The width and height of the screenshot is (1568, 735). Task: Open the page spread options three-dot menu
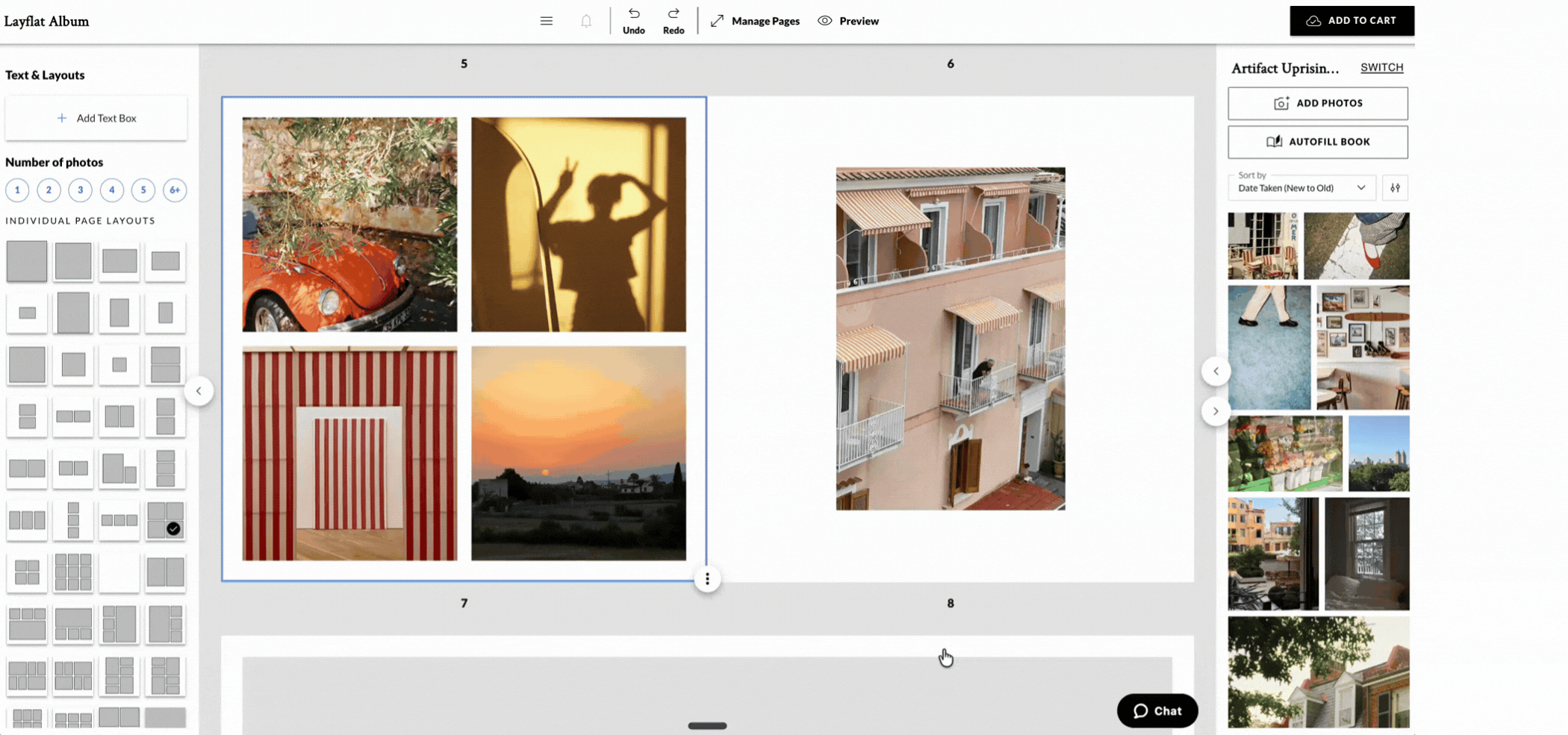click(706, 578)
